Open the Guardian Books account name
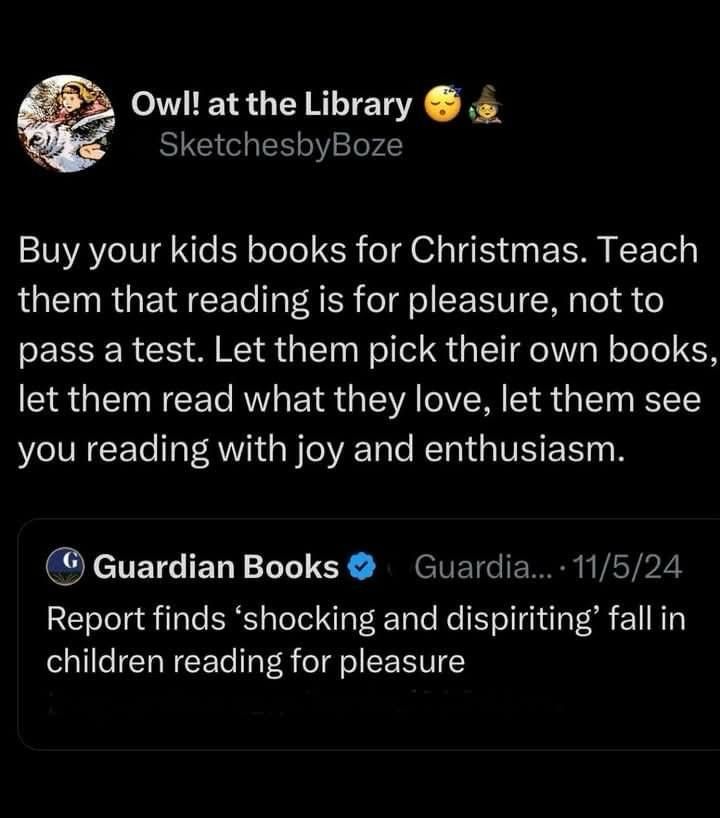Viewport: 720px width, 818px height. click(216, 567)
